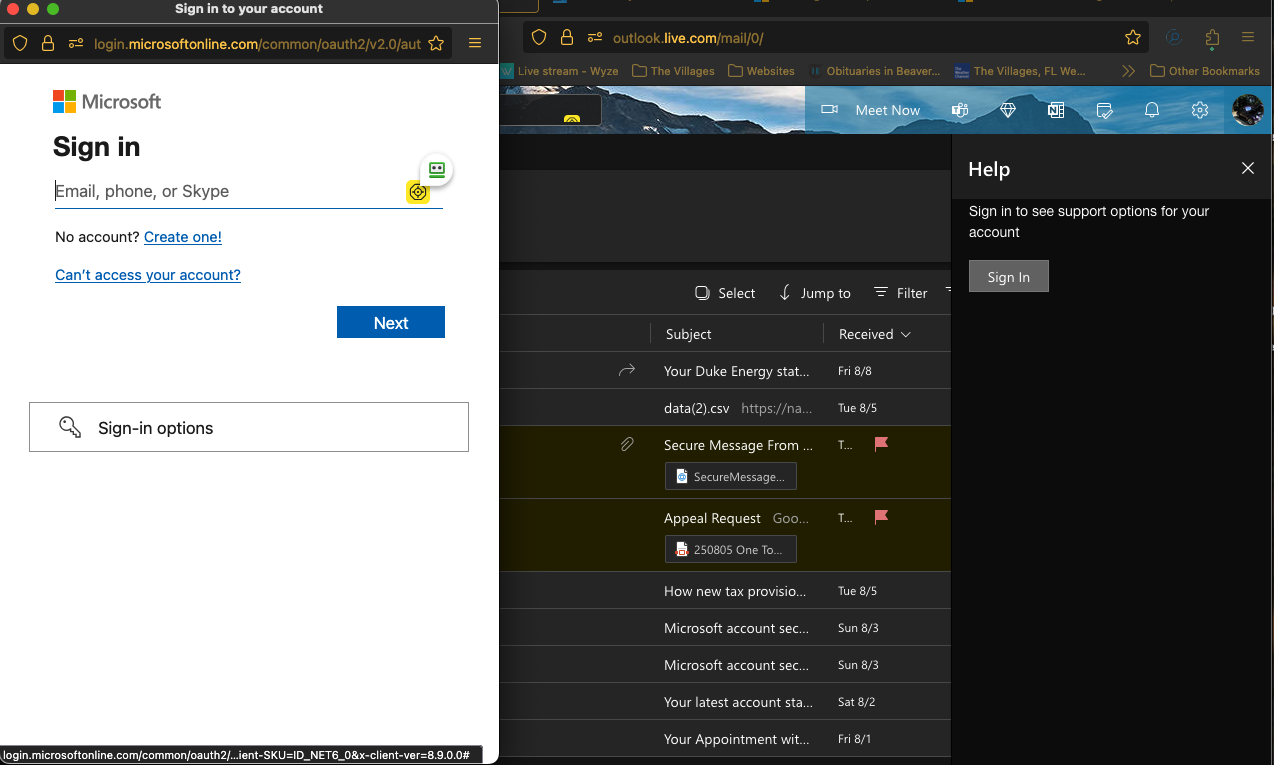Open Secure Message From email subject
Viewport: 1274px width, 765px height.
[x=738, y=445]
